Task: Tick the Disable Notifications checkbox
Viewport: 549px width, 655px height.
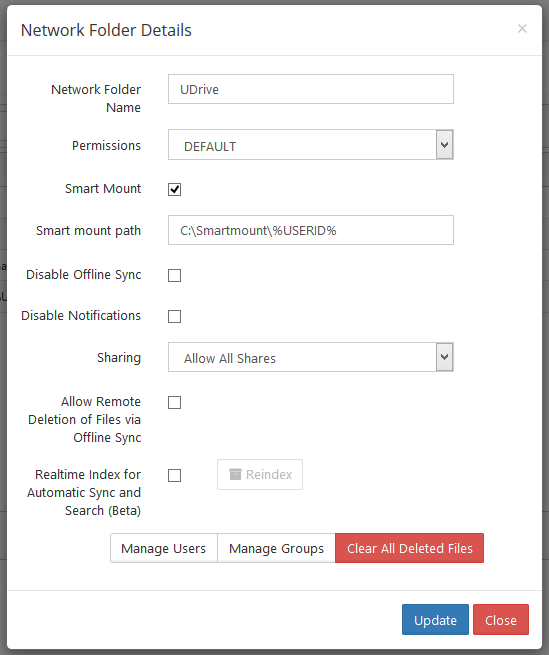Action: click(174, 317)
